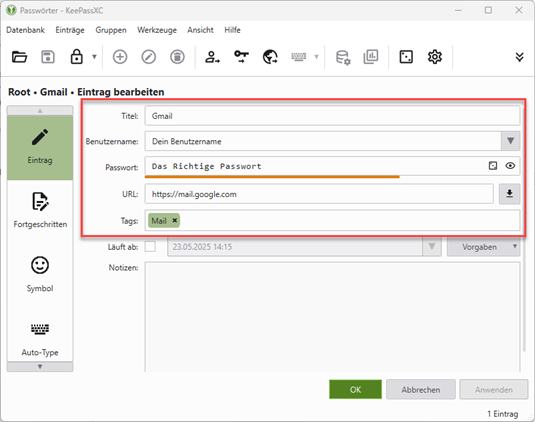Delete entry using trash icon
This screenshot has height=422, width=535.
(177, 57)
